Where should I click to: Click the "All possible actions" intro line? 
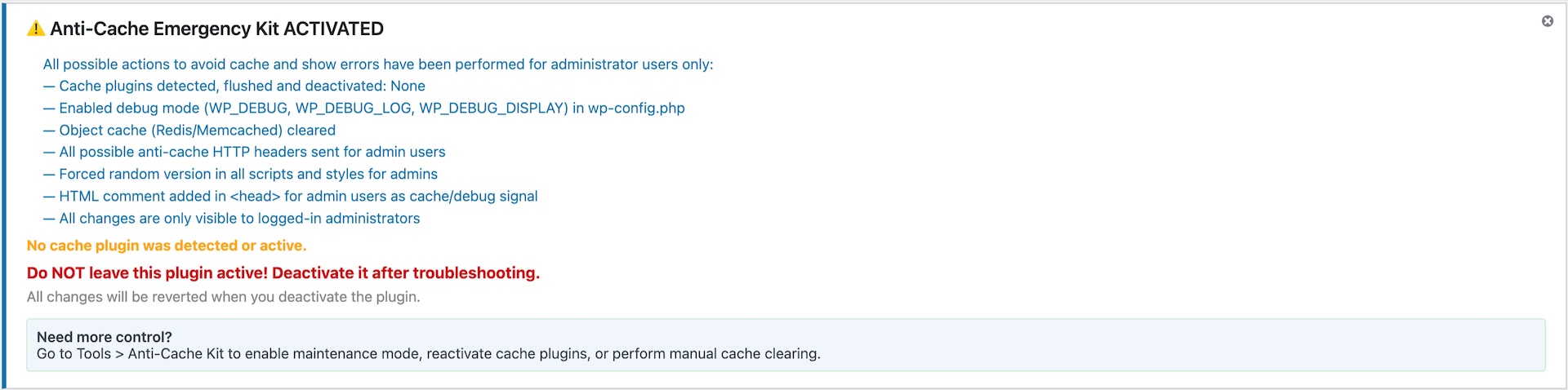pos(377,64)
